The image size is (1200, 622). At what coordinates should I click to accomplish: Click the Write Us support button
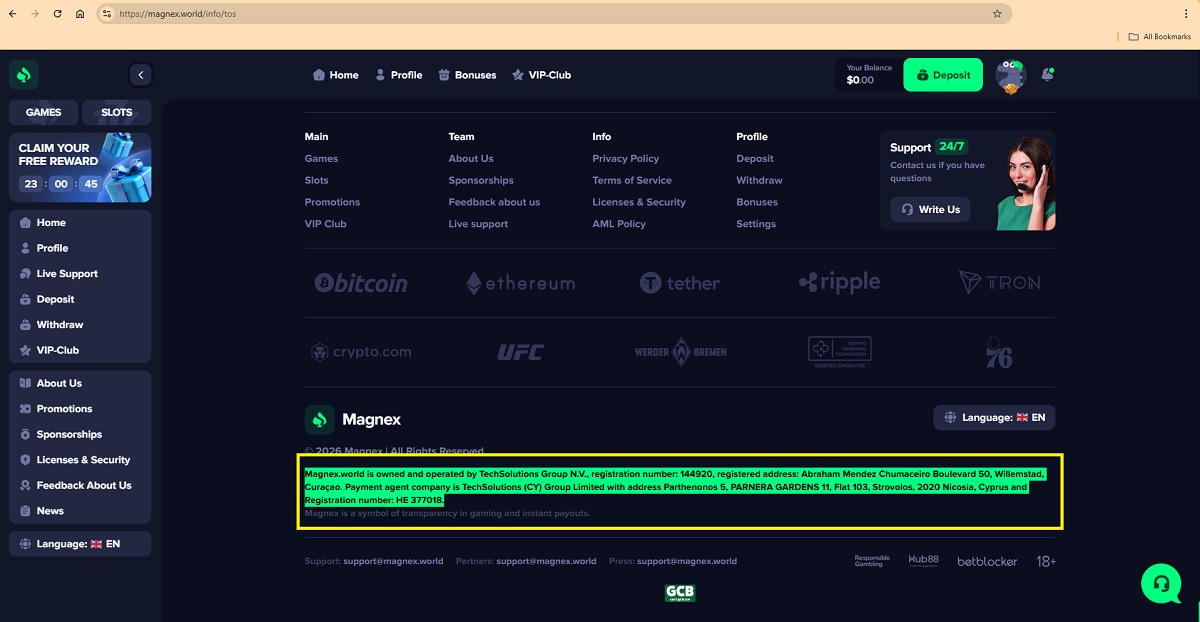(x=930, y=209)
